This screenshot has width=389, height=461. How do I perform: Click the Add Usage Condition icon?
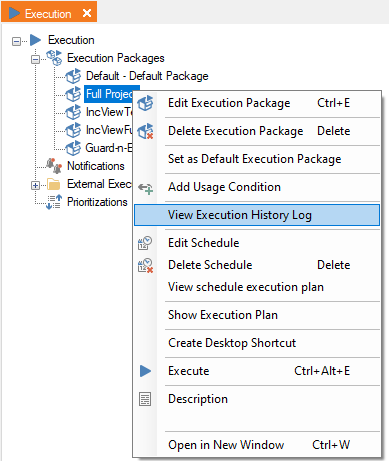click(145, 188)
